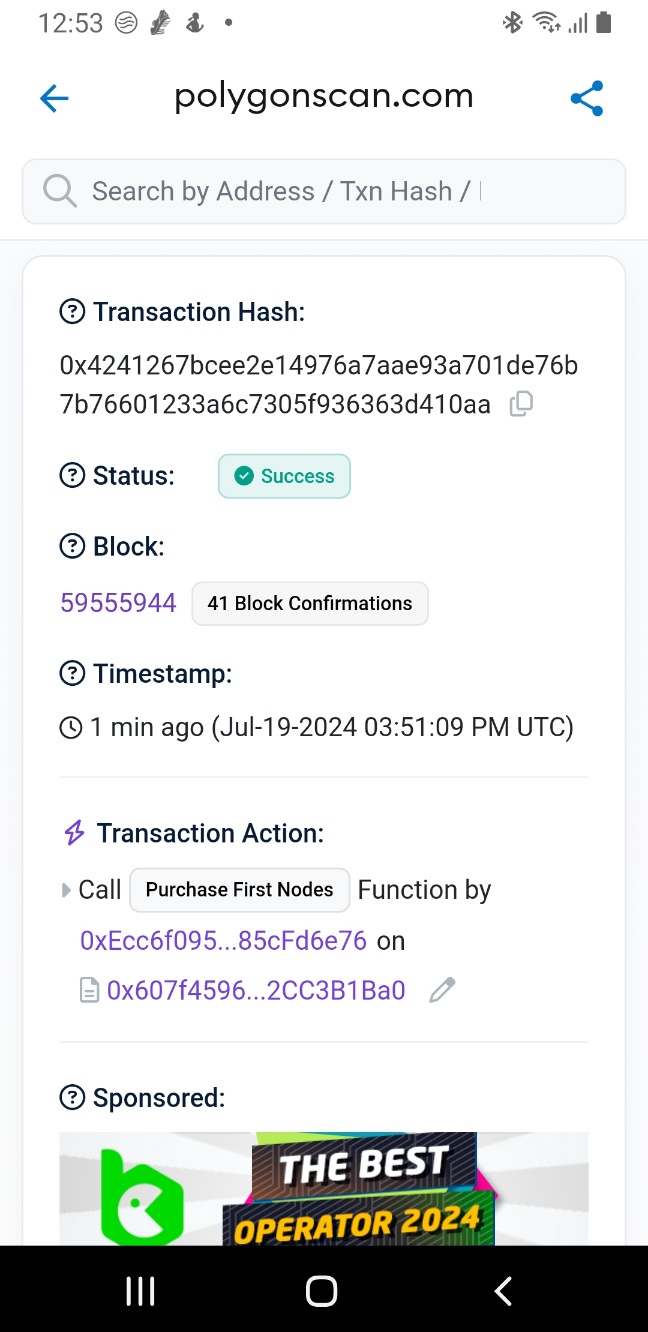Image resolution: width=648 pixels, height=1332 pixels.
Task: Tap the Transaction Hash help icon
Action: pos(72,312)
